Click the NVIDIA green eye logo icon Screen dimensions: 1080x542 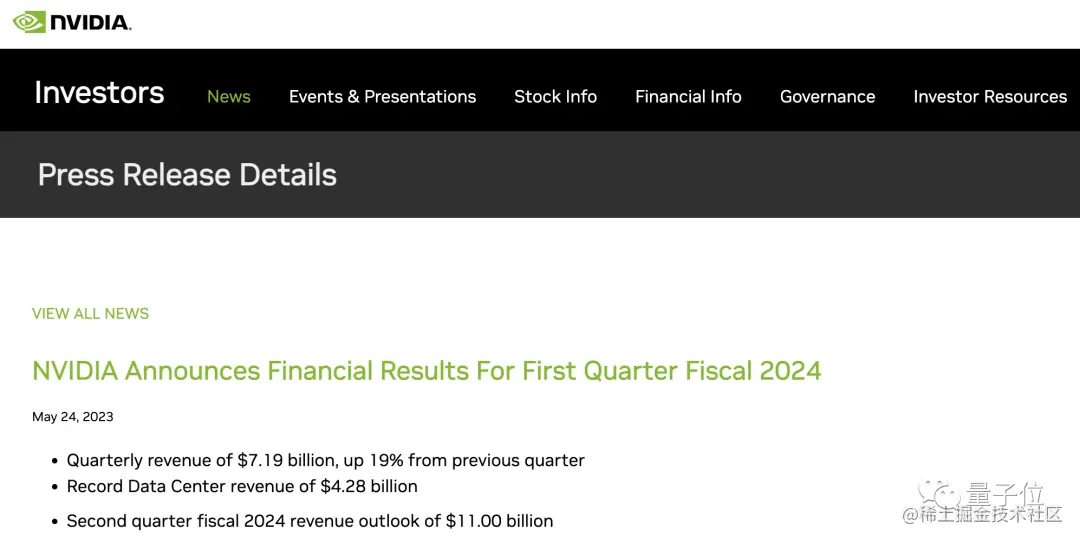[x=29, y=21]
